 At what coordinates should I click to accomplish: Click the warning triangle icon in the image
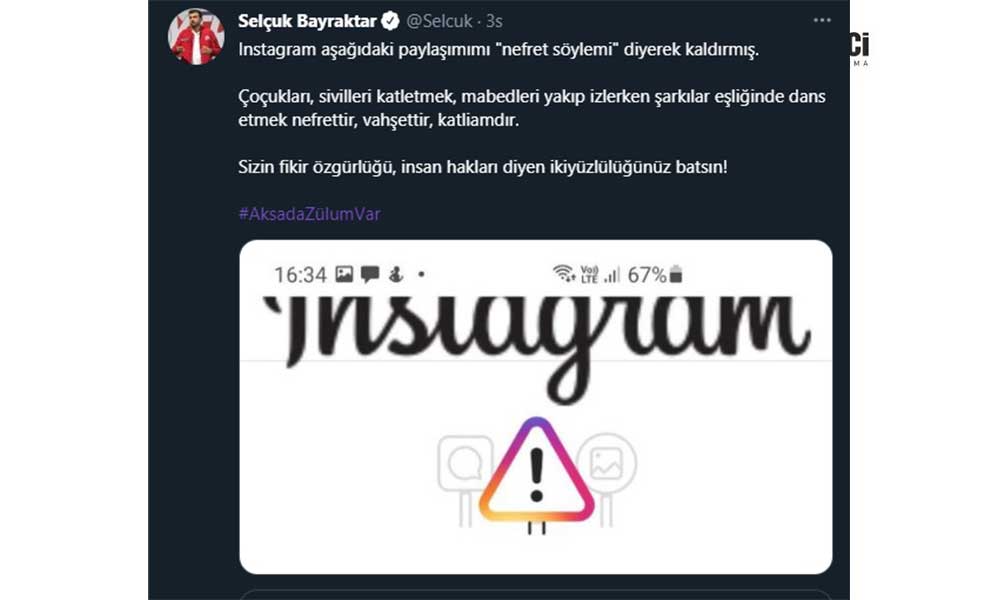coord(536,470)
